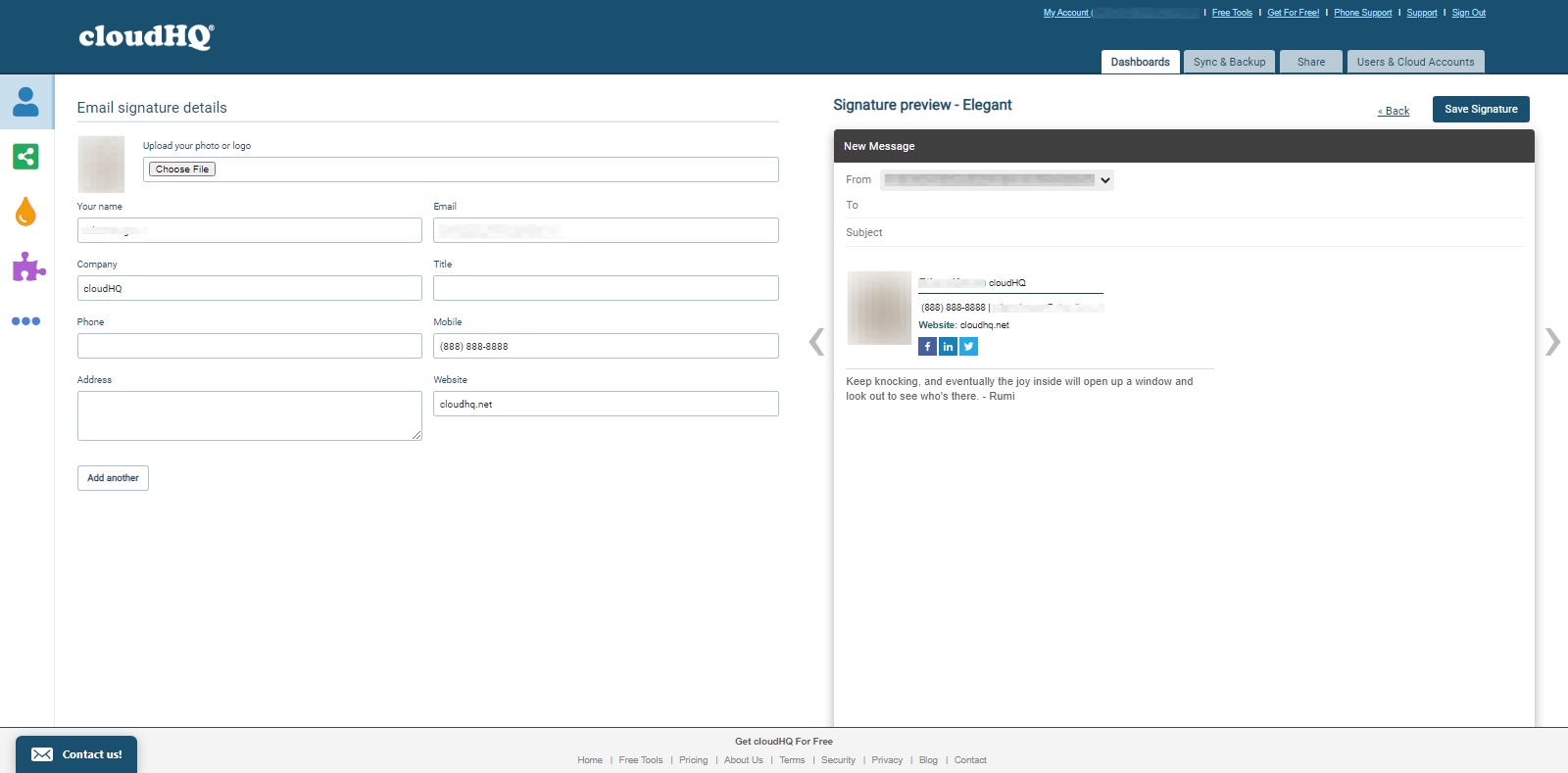The height and width of the screenshot is (773, 1568).
Task: Focus the Email input field
Action: pos(606,230)
